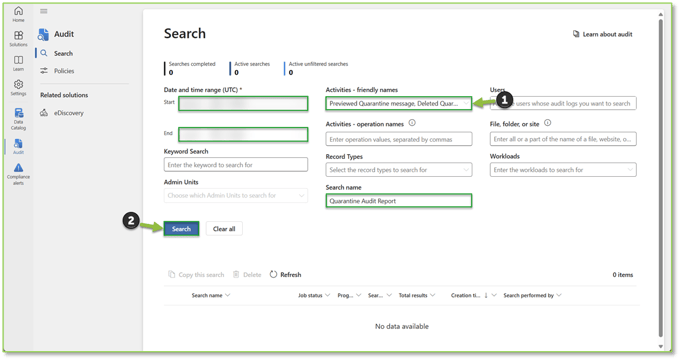Select eDiscovery under Related solutions
The height and width of the screenshot is (360, 680).
tap(69, 113)
